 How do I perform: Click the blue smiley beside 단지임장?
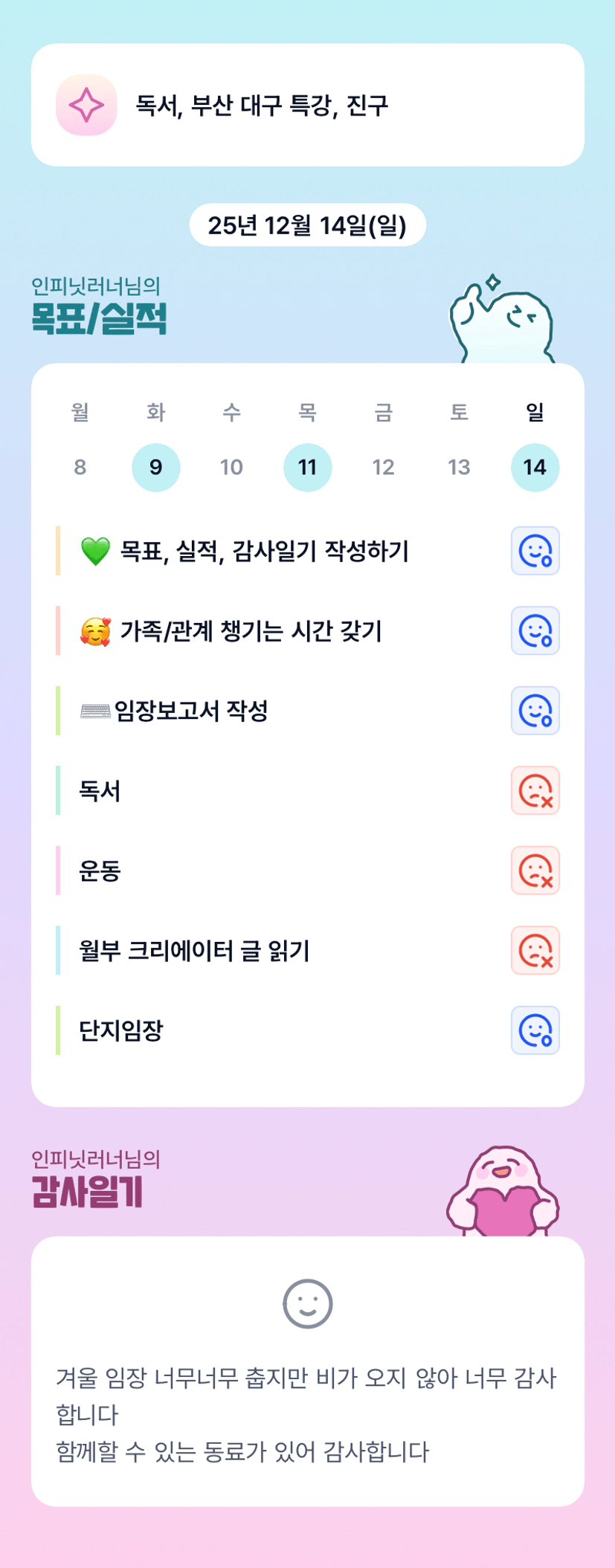point(535,1030)
